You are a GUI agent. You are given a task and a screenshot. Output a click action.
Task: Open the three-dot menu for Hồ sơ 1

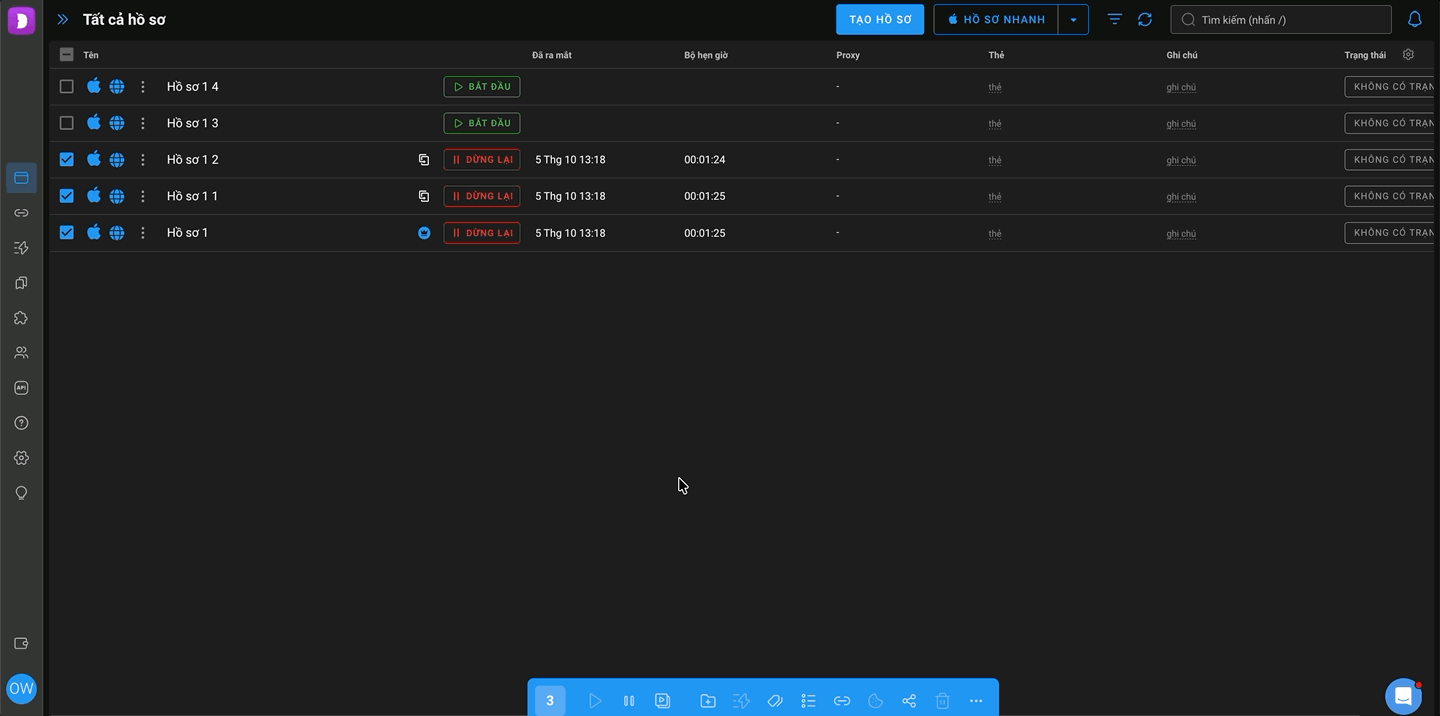tap(143, 233)
